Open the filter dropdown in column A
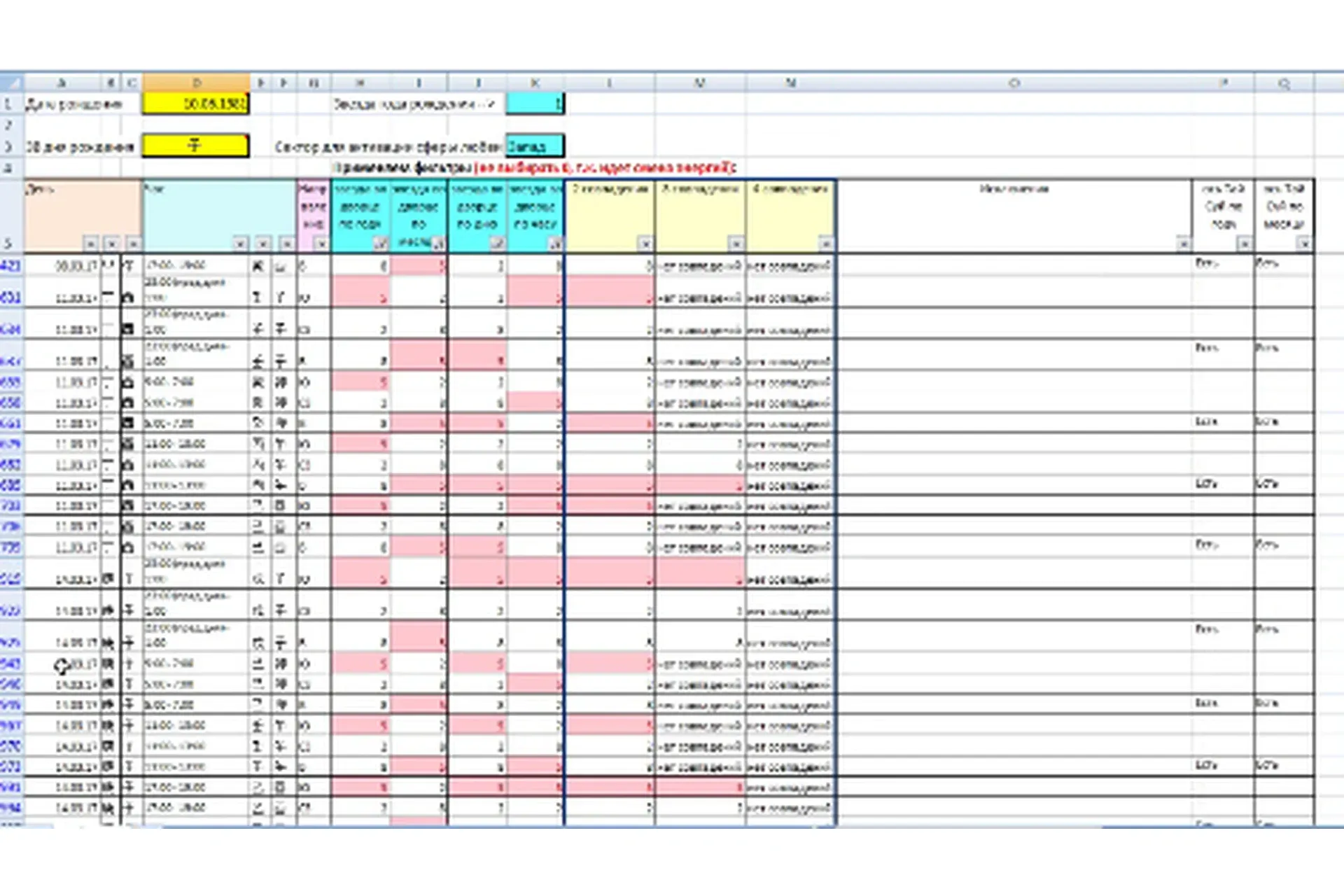Viewport: 1344px width, 896px height. pos(90,244)
